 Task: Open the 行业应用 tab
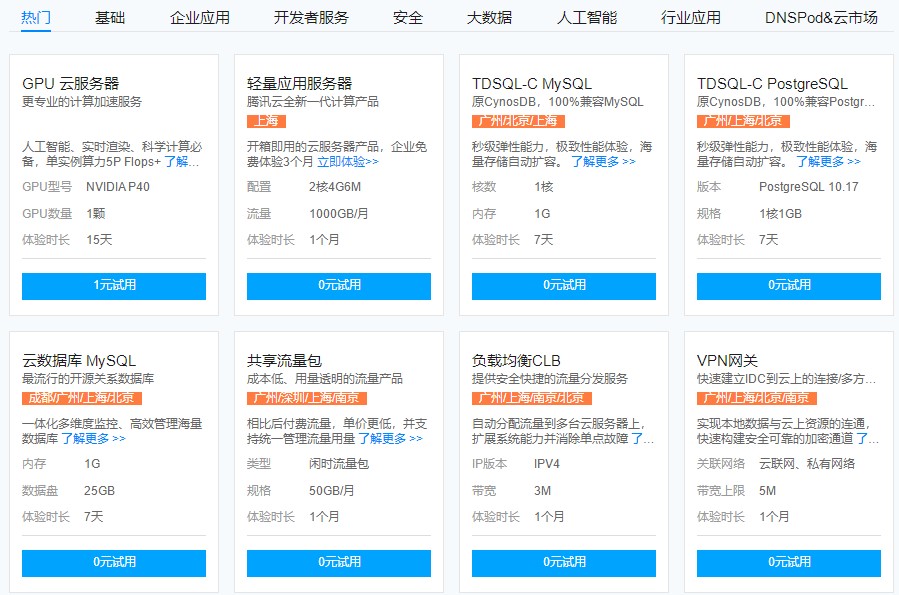[x=690, y=18]
